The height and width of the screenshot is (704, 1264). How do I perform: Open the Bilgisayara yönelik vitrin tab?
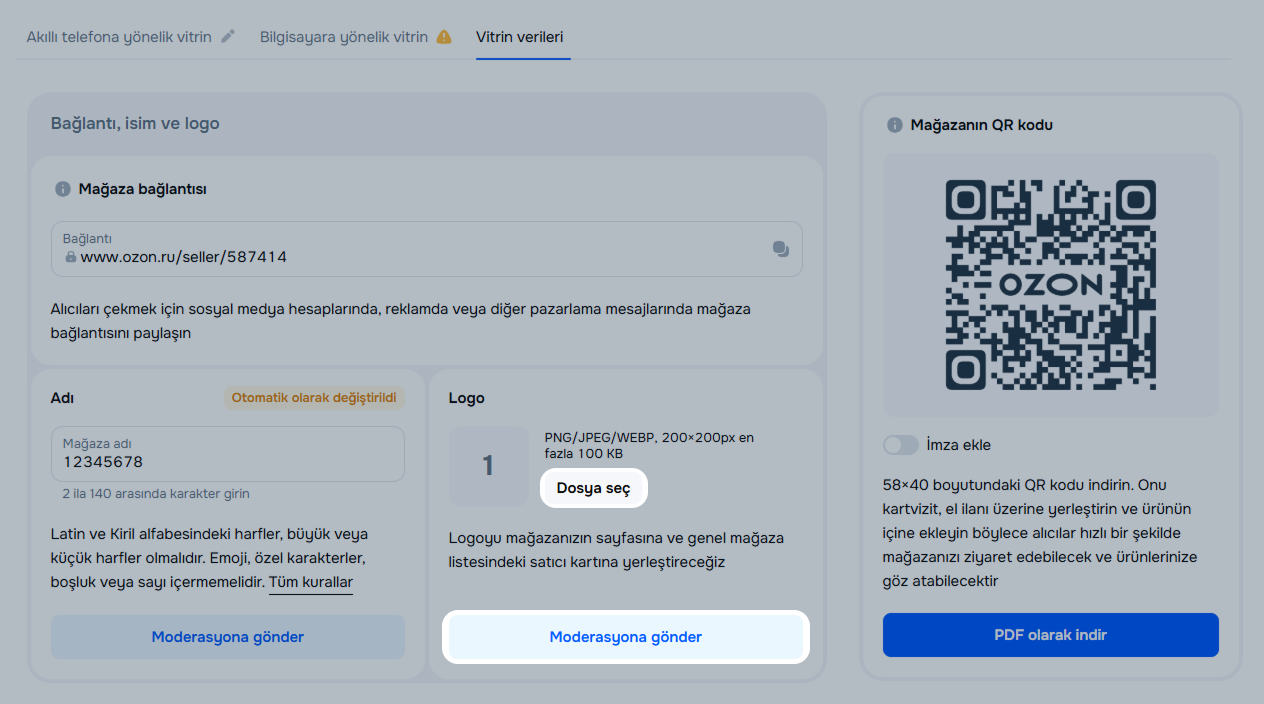pyautogui.click(x=343, y=37)
